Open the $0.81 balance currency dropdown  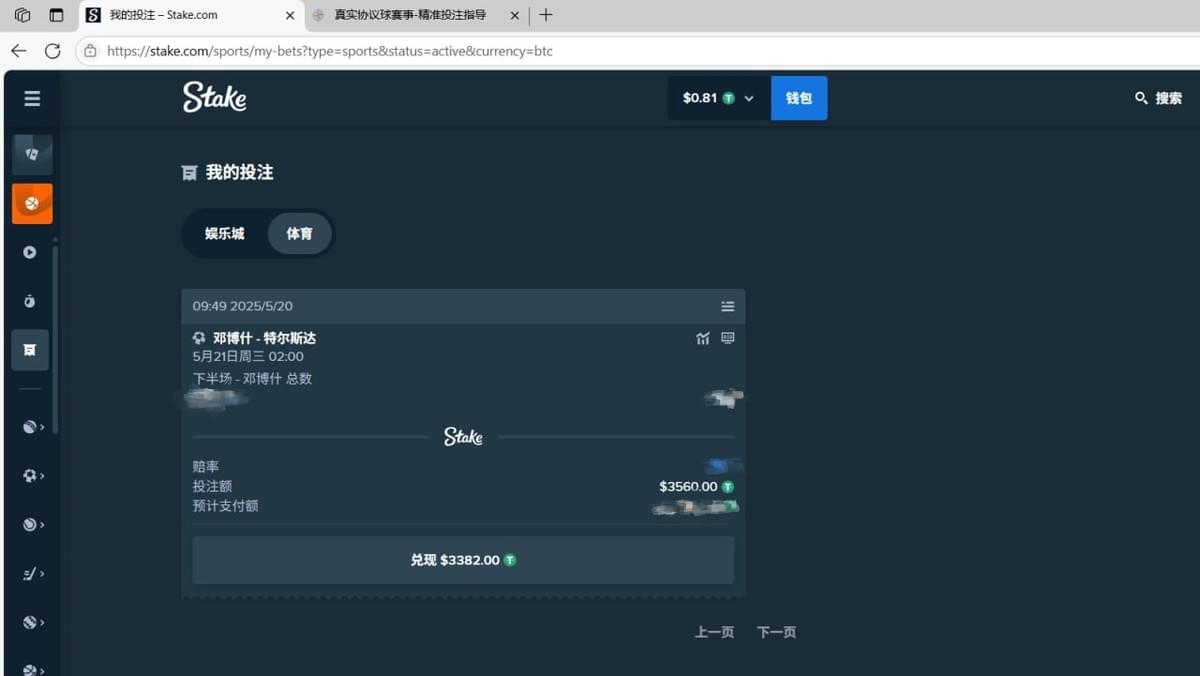pos(719,98)
